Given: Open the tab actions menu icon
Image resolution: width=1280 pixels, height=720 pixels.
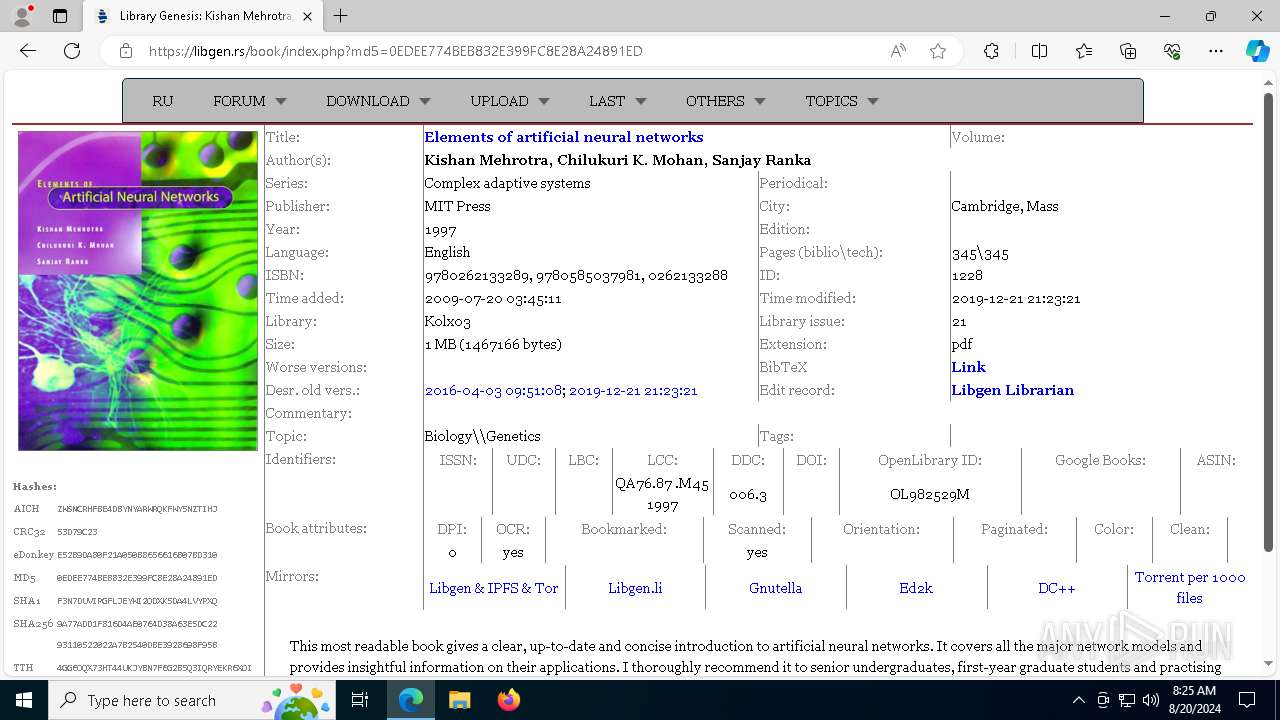Looking at the screenshot, I should (x=60, y=16).
